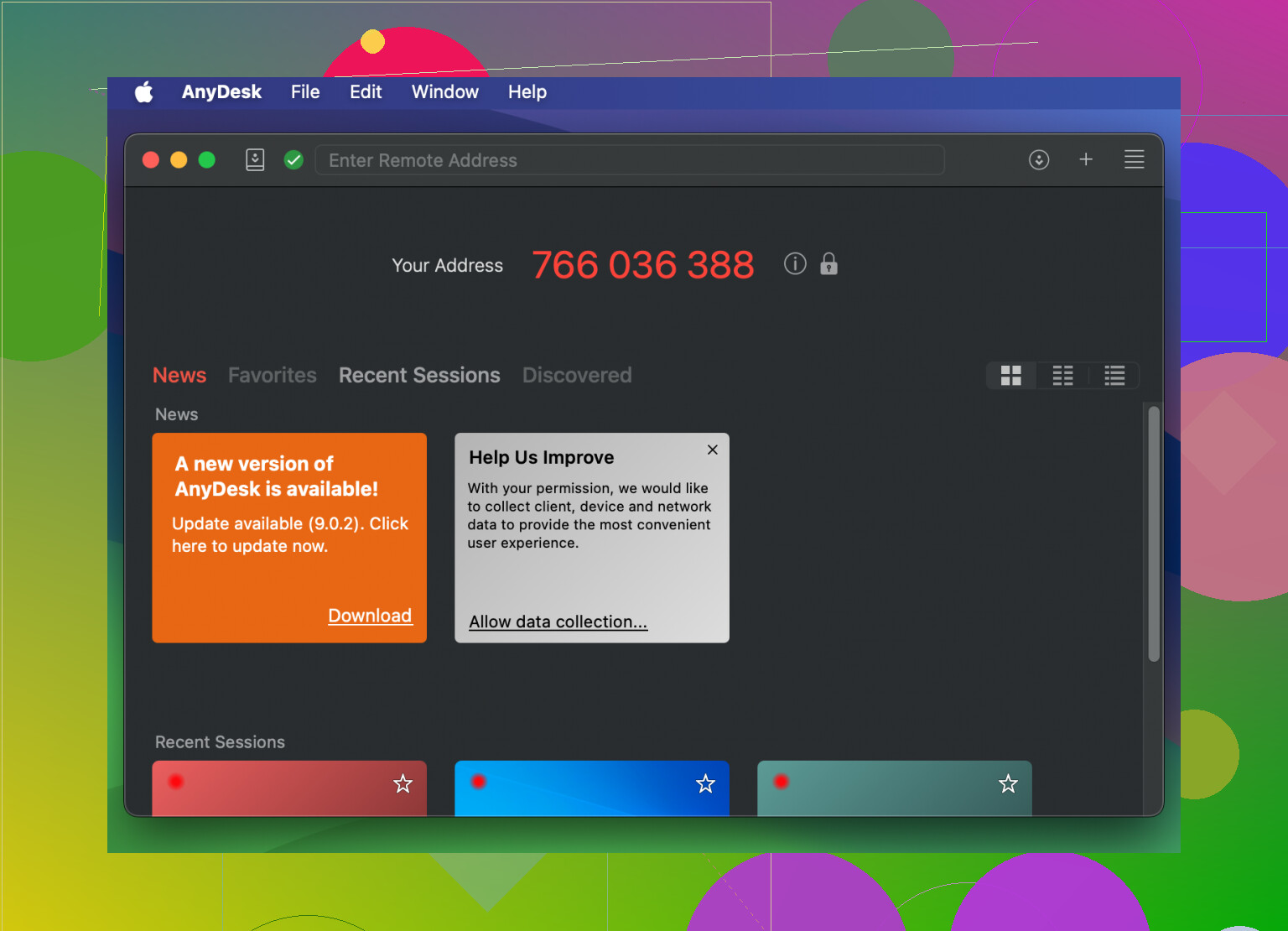This screenshot has height=931, width=1288.
Task: Open the red recent session thumbnail
Action: click(x=289, y=788)
